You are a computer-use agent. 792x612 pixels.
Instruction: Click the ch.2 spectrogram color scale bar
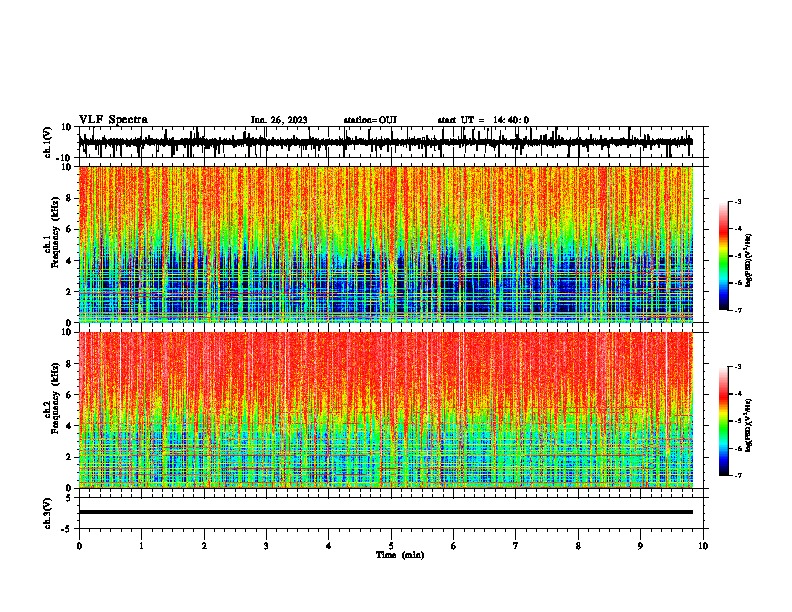click(x=724, y=421)
